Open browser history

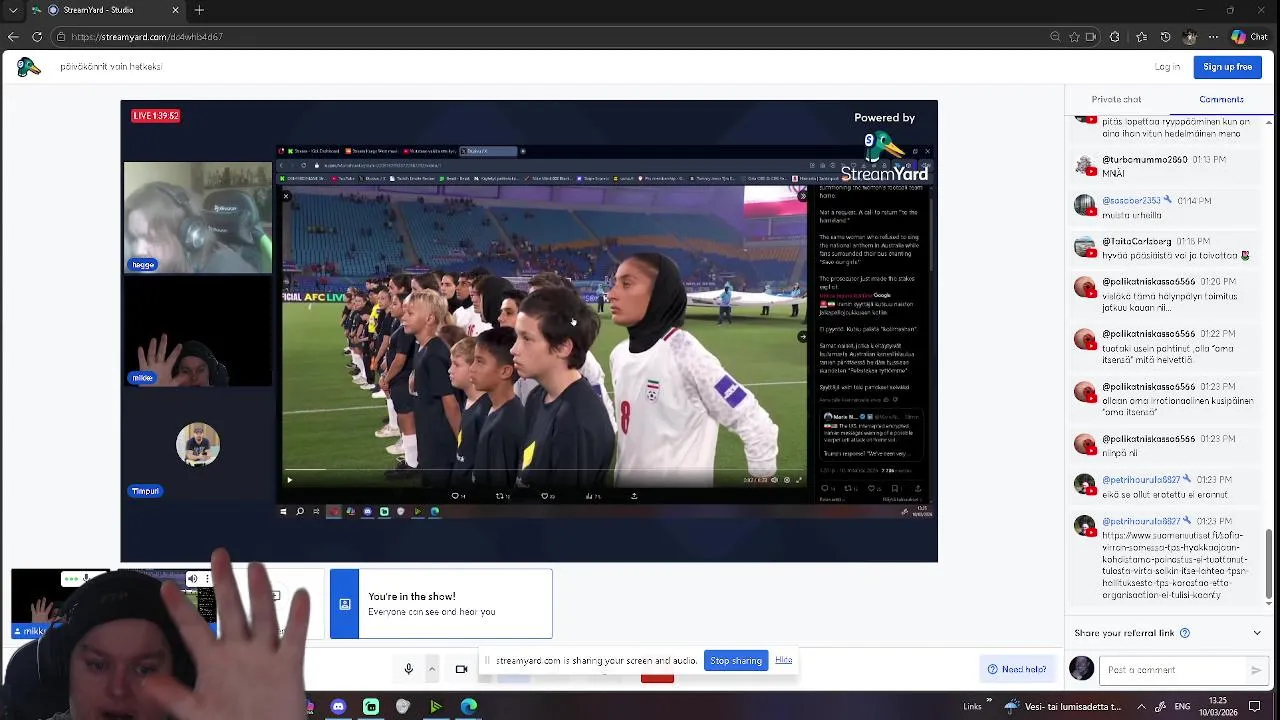pyautogui.click(x=1165, y=37)
